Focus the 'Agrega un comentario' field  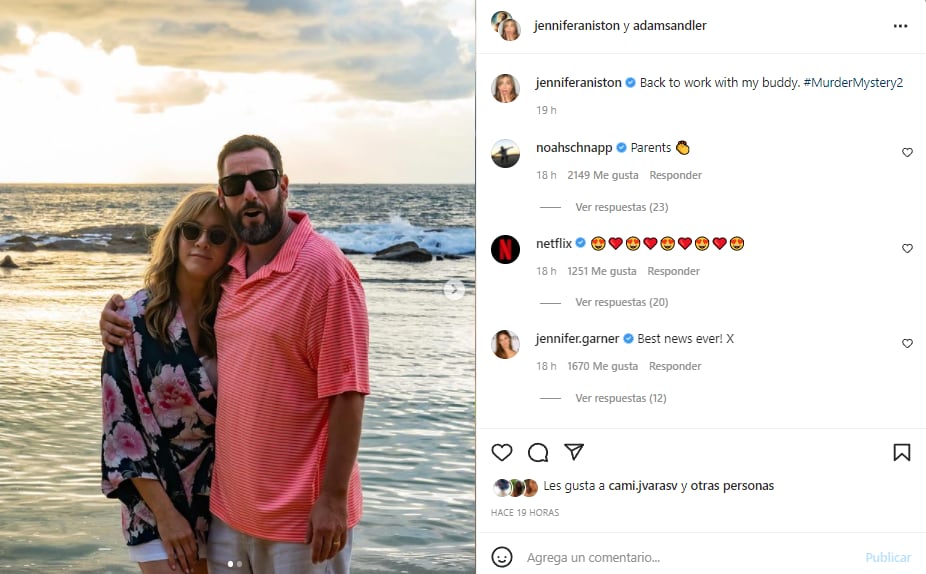[680, 557]
